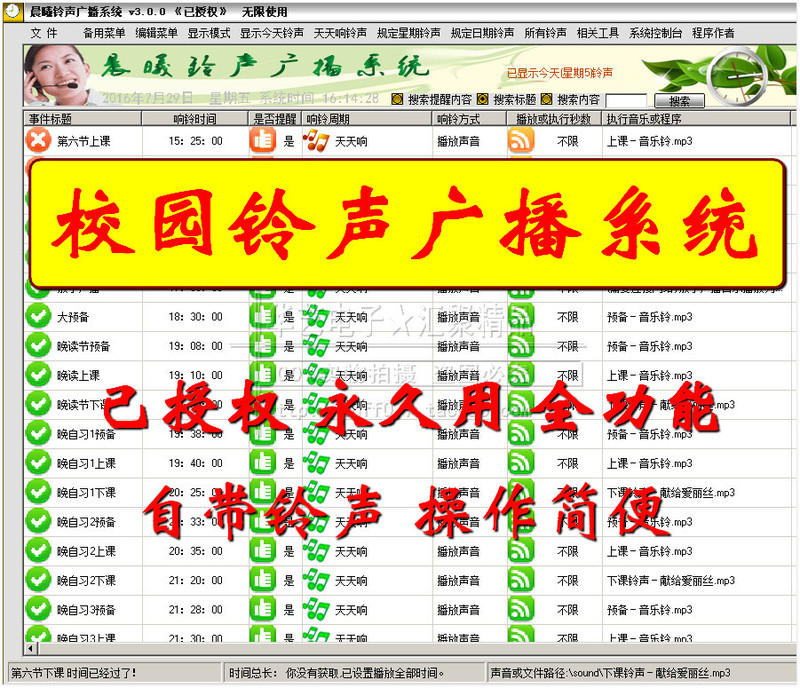
Task: Click the music note icon in 晚自习2下课 row
Action: (316, 581)
